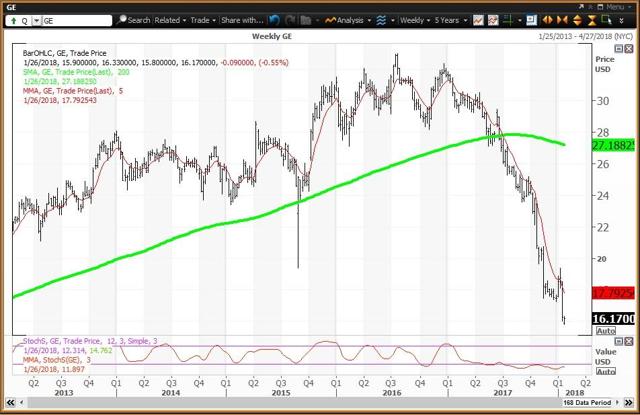The height and width of the screenshot is (415, 640).
Task: Click the Weekly GE chart title
Action: tap(272, 36)
